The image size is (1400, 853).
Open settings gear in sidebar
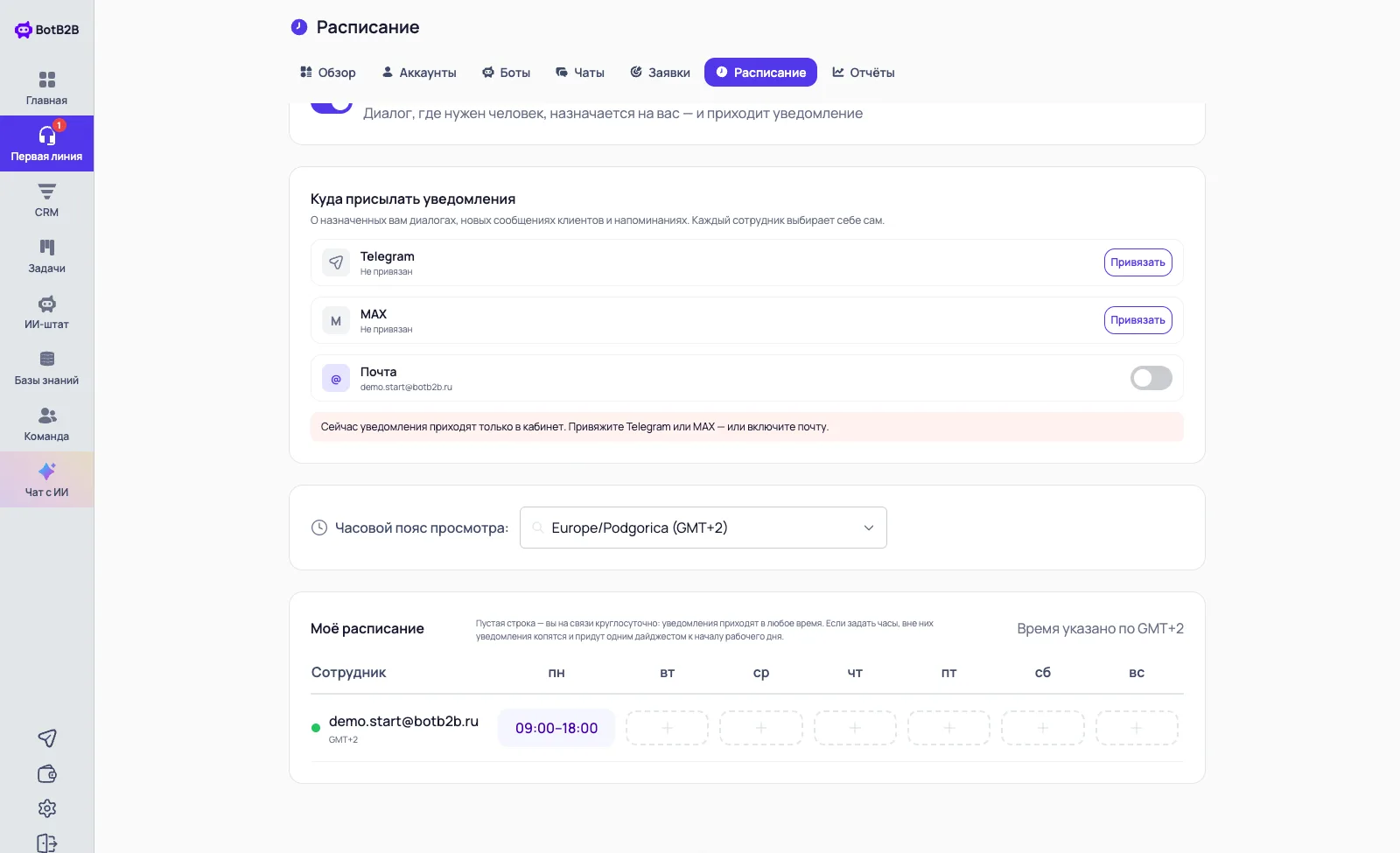pyautogui.click(x=47, y=808)
